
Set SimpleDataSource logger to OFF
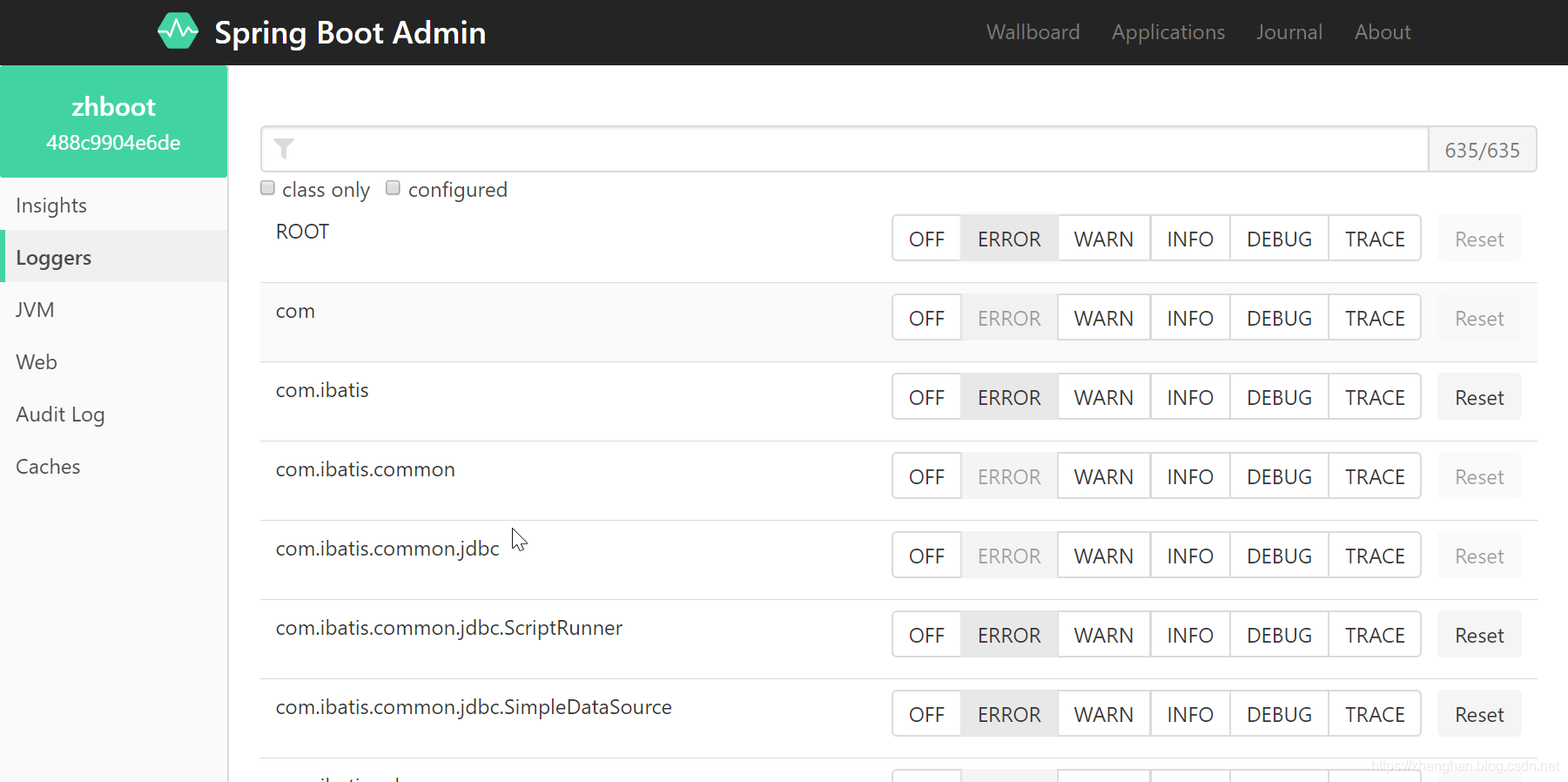(x=926, y=714)
